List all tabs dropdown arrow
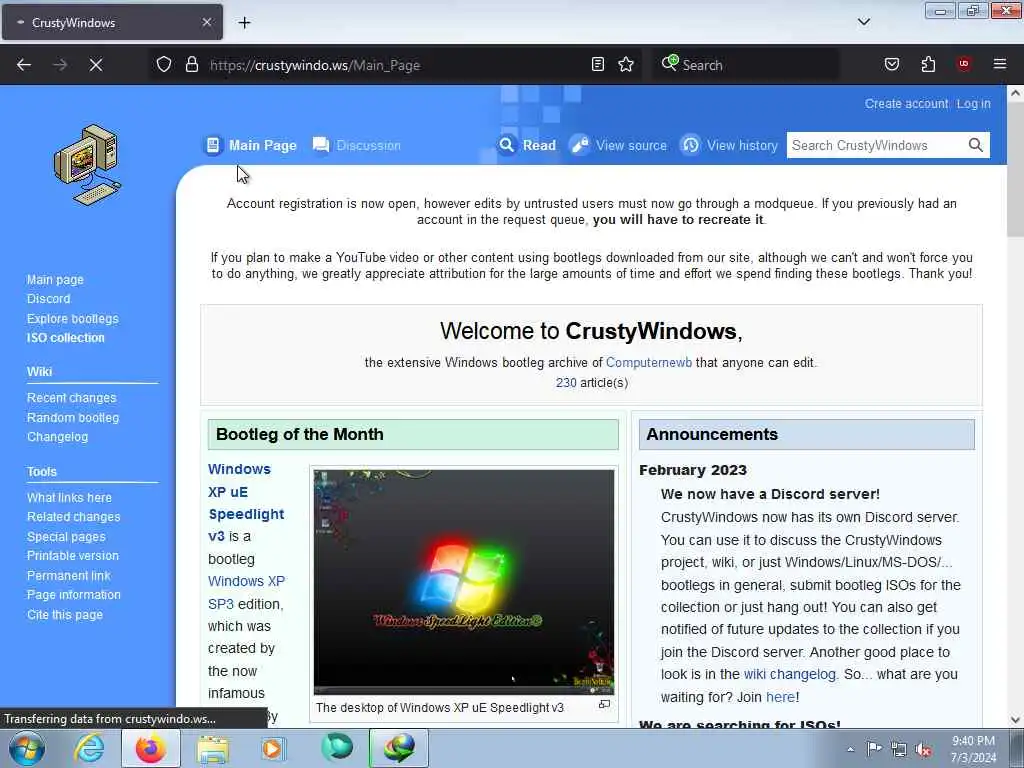The height and width of the screenshot is (768, 1024). tap(864, 22)
